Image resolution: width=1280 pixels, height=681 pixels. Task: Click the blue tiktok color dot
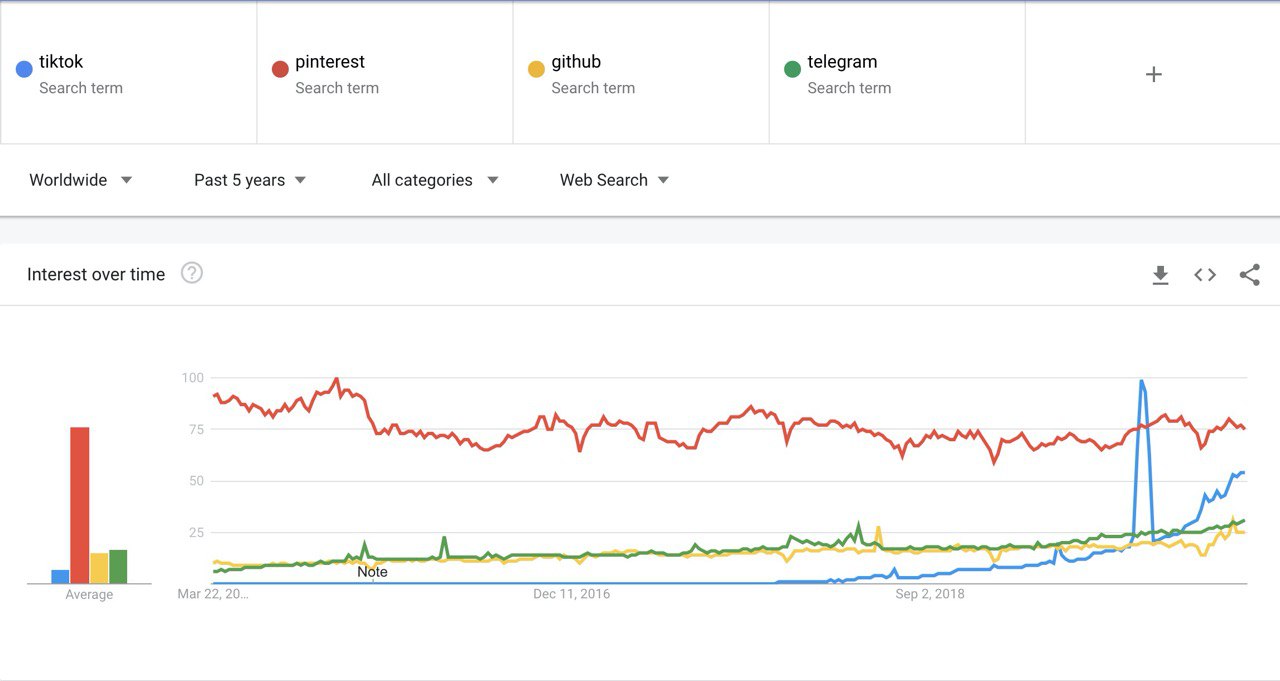[x=24, y=69]
